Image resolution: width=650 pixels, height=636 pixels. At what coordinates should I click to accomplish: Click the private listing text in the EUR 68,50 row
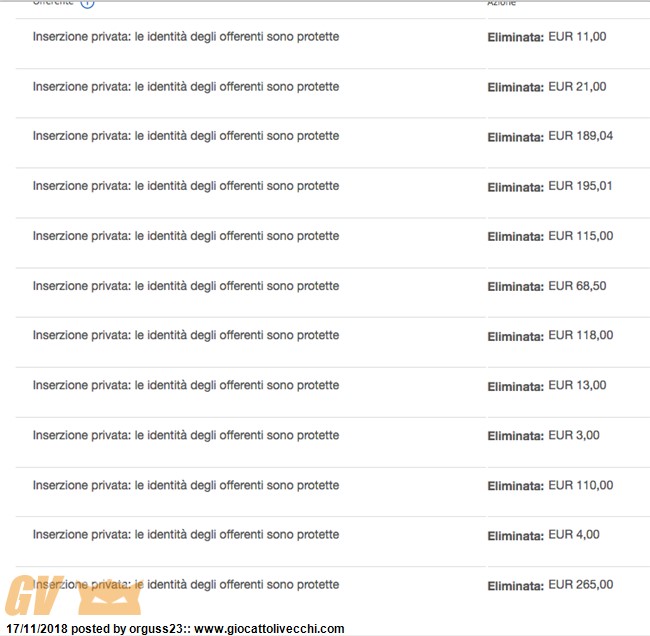[186, 286]
